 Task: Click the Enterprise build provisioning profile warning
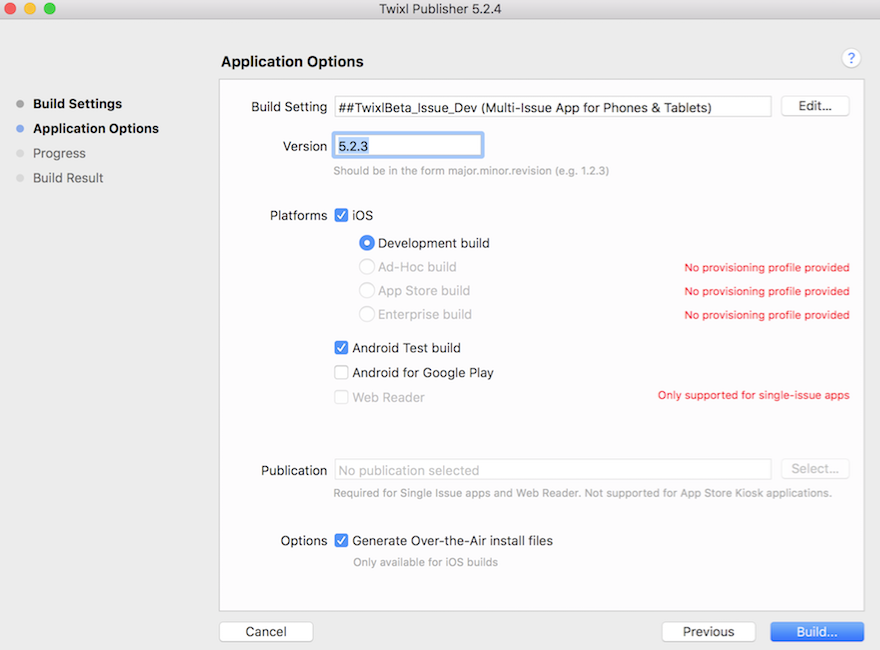point(767,315)
